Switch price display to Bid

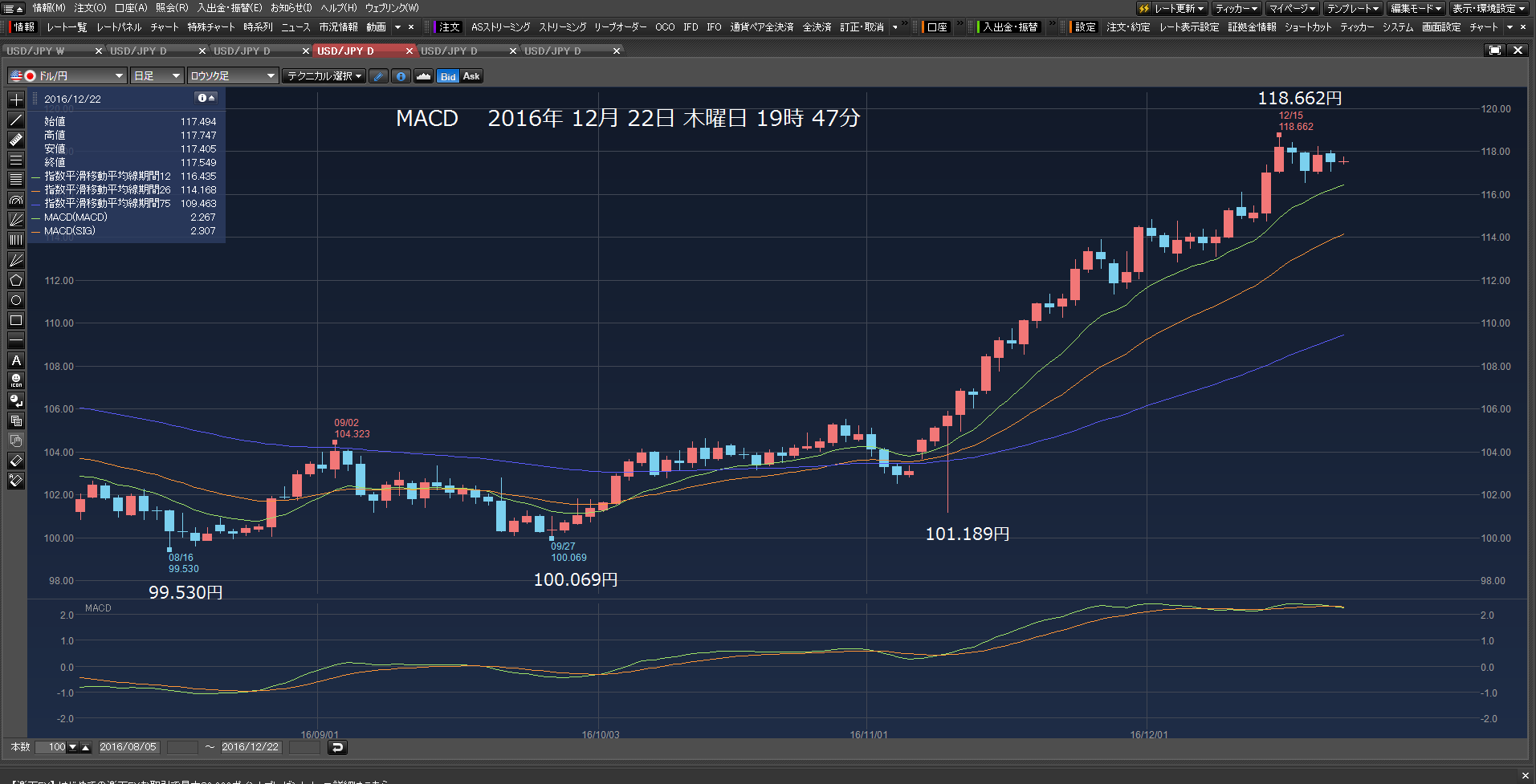click(448, 76)
